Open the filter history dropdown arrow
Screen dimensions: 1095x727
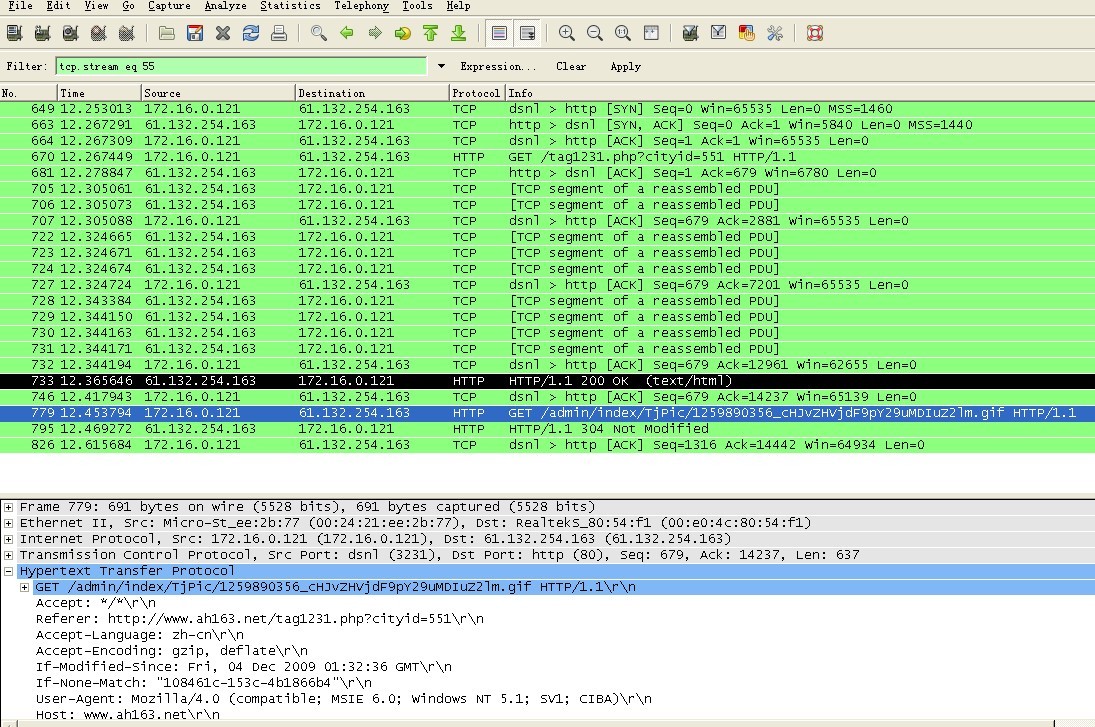click(441, 67)
